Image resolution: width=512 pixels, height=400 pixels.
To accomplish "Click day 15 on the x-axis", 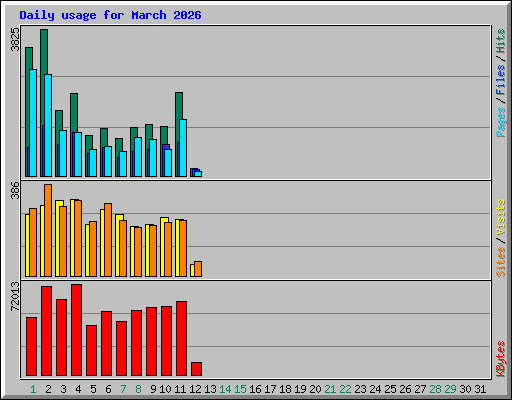I will click(240, 389).
